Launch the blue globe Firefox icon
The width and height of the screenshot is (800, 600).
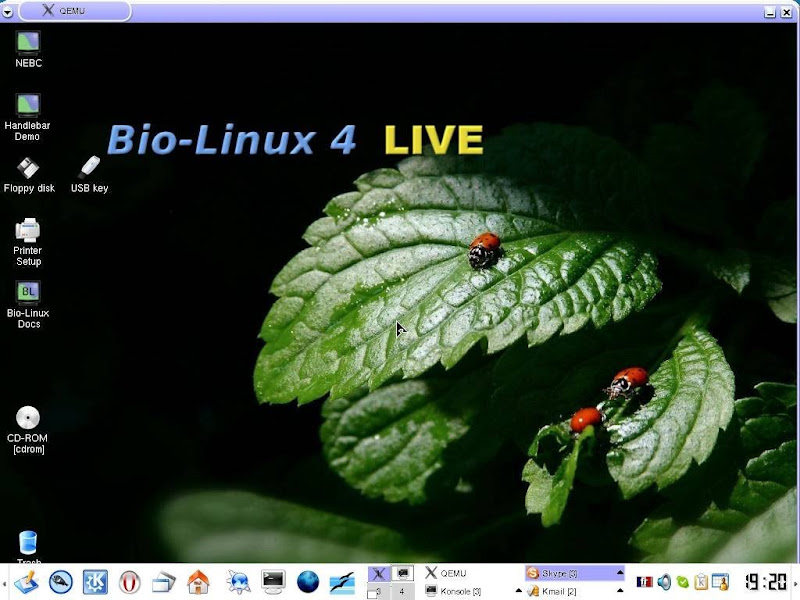(308, 582)
